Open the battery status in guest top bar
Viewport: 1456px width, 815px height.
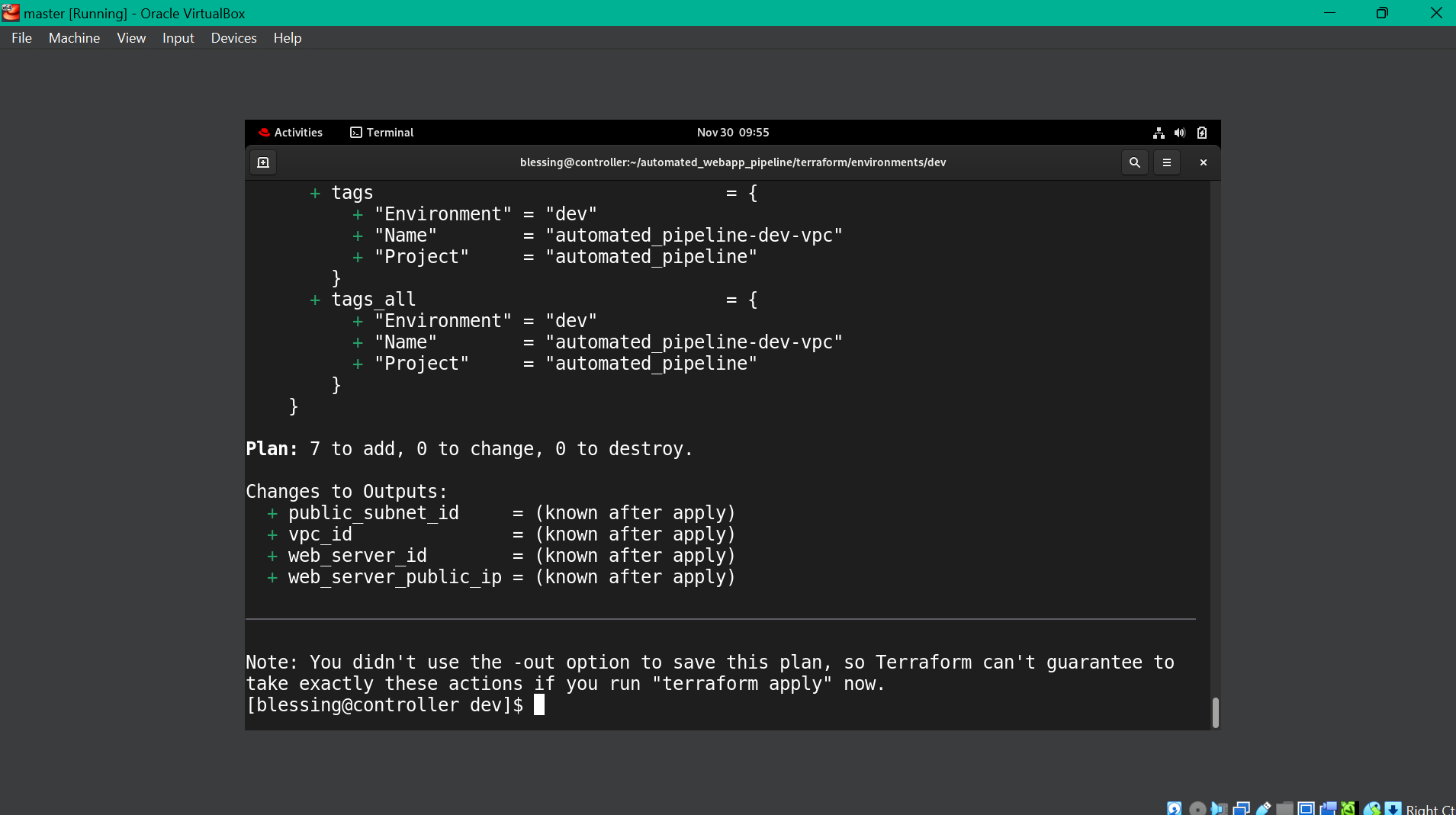(x=1201, y=133)
